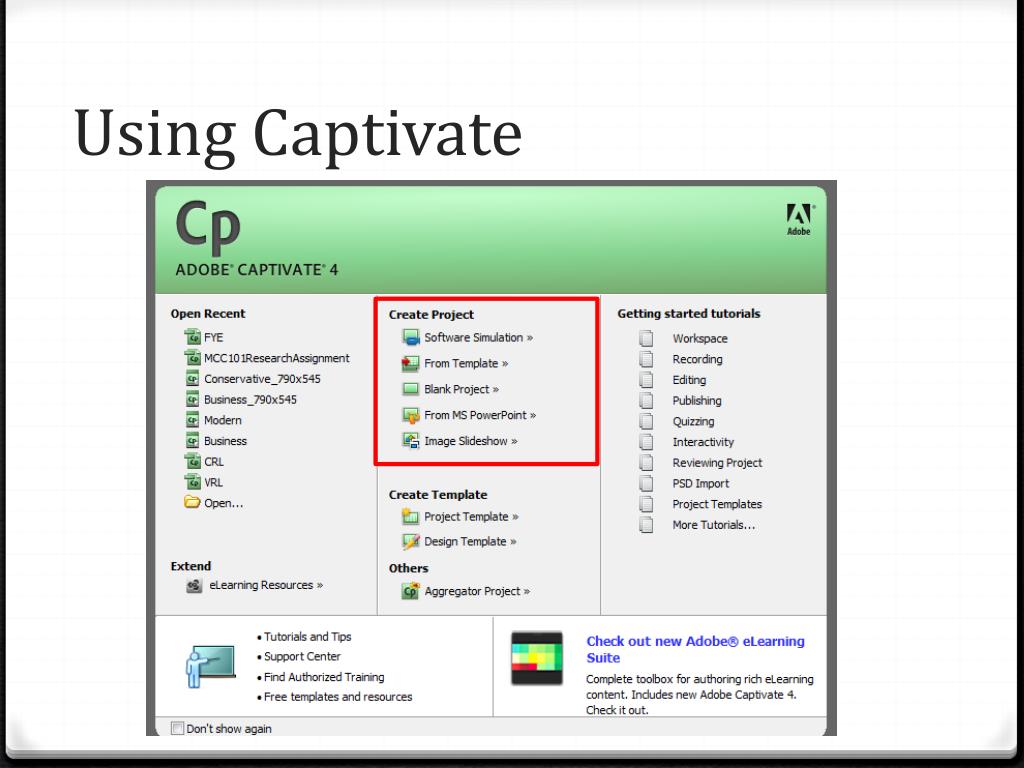
Task: Click the Project Template icon
Action: (410, 517)
